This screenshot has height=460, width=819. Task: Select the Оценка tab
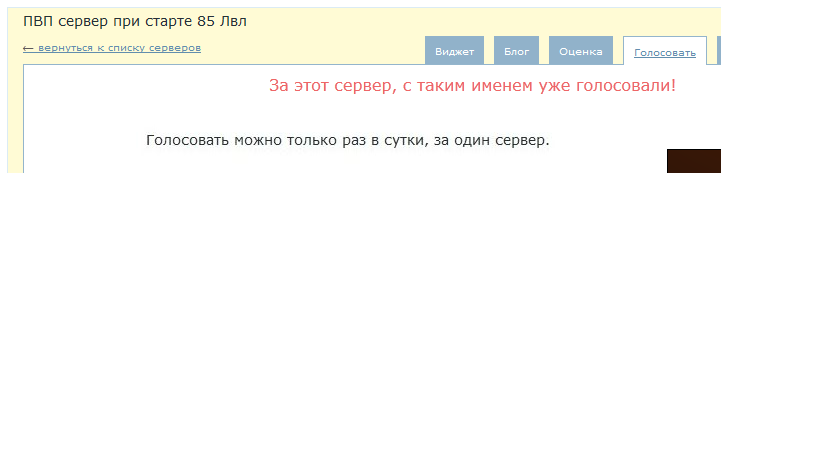[x=580, y=51]
